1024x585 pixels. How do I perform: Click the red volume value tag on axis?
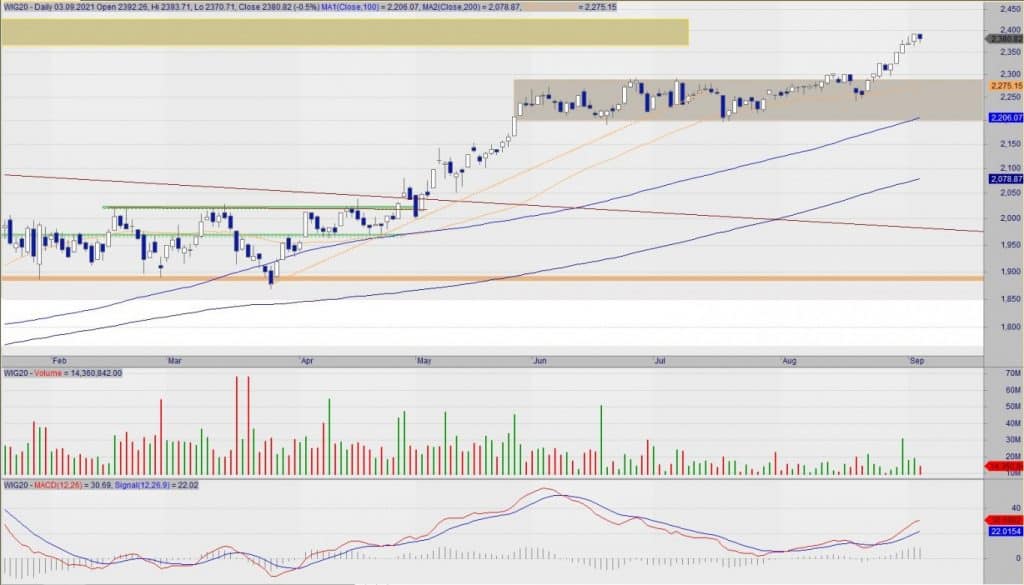[x=1004, y=466]
